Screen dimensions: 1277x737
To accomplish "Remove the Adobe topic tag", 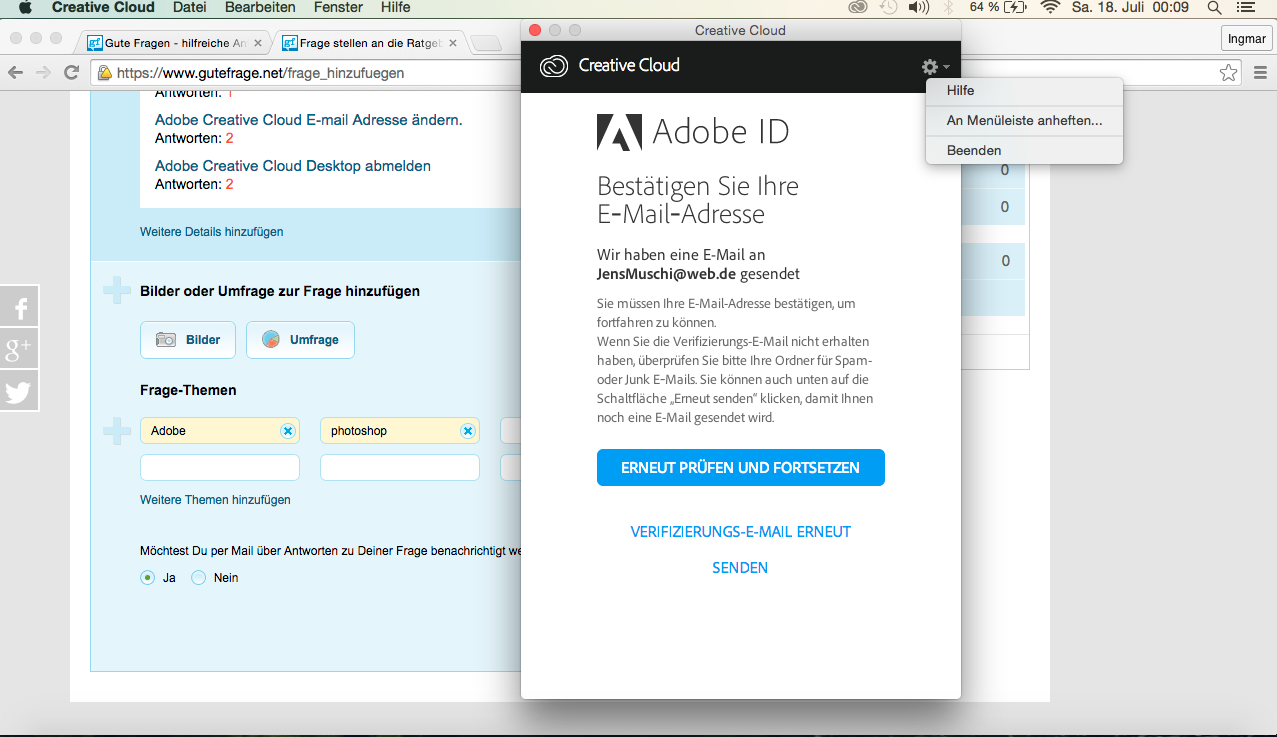I will pos(287,431).
